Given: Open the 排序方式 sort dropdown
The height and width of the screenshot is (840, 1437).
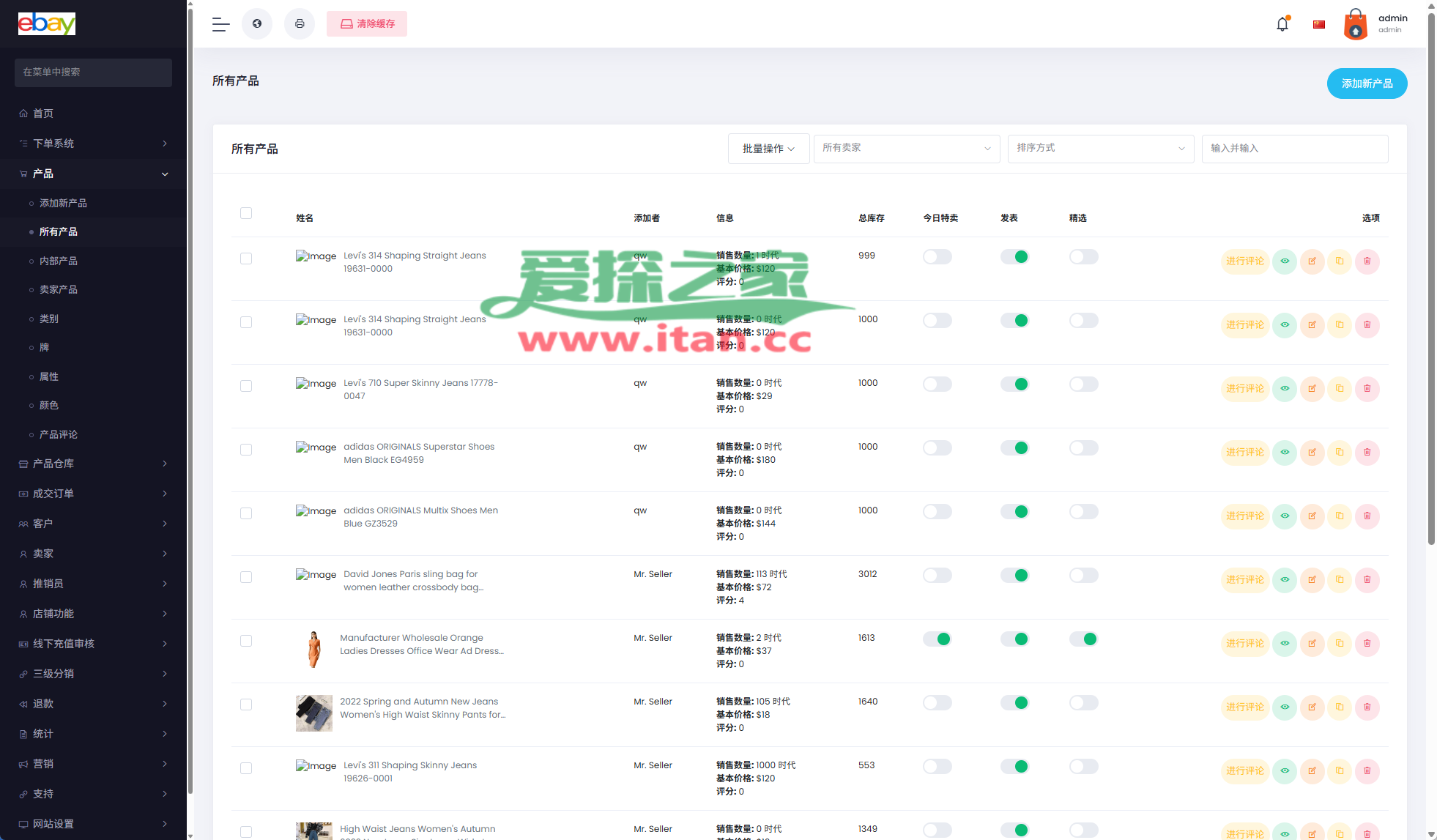Looking at the screenshot, I should [1101, 149].
